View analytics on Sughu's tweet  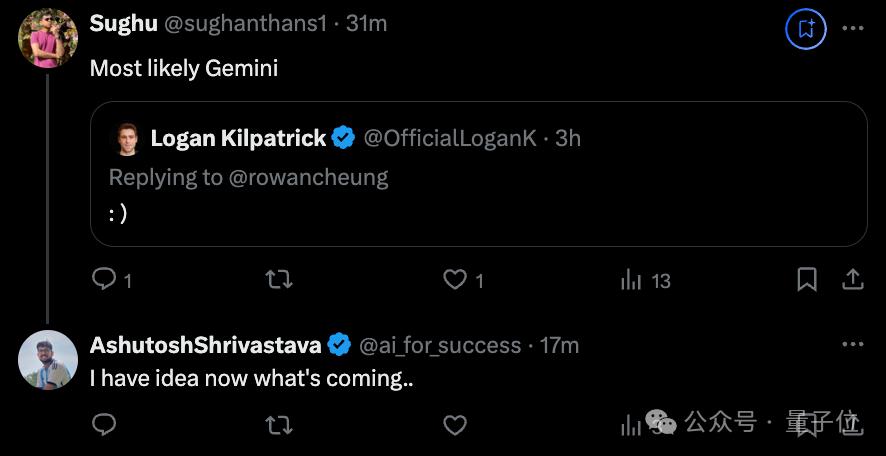point(631,280)
